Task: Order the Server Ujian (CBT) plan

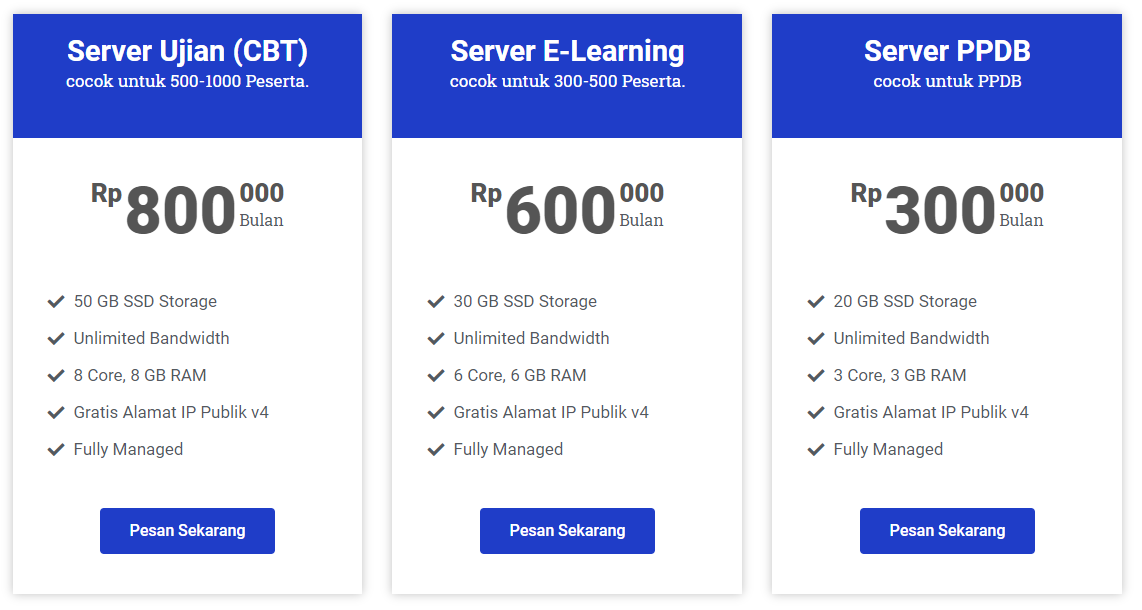Action: (187, 530)
